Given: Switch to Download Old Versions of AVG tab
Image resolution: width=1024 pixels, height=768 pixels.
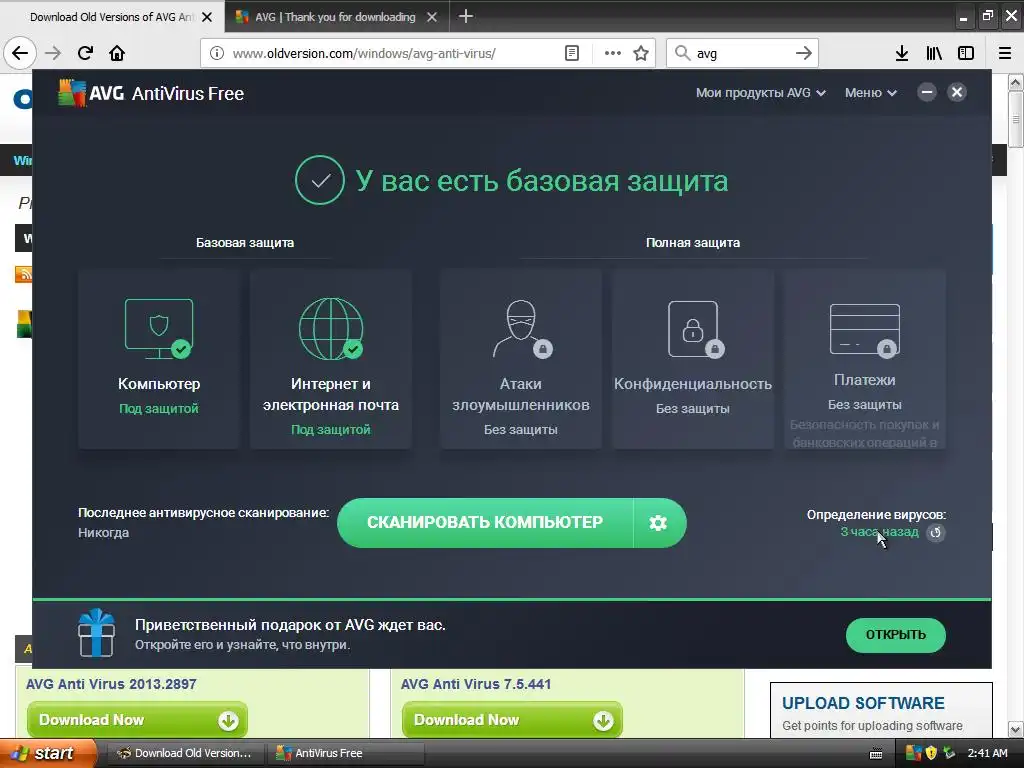Looking at the screenshot, I should pyautogui.click(x=112, y=17).
